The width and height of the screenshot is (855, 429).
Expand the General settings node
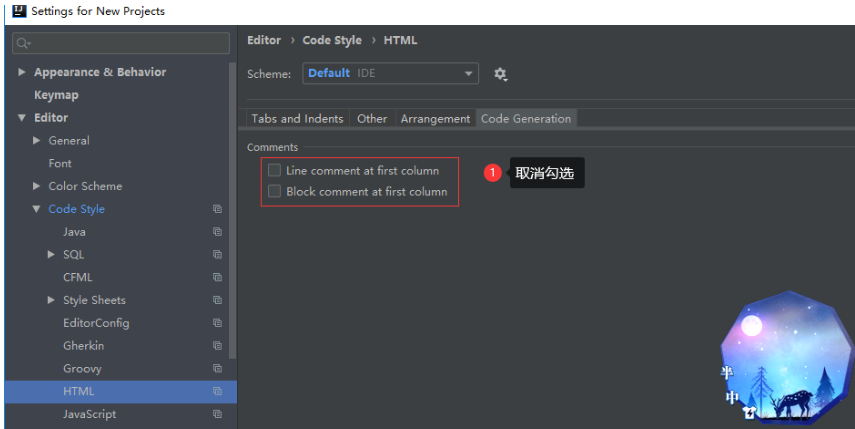[37, 141]
